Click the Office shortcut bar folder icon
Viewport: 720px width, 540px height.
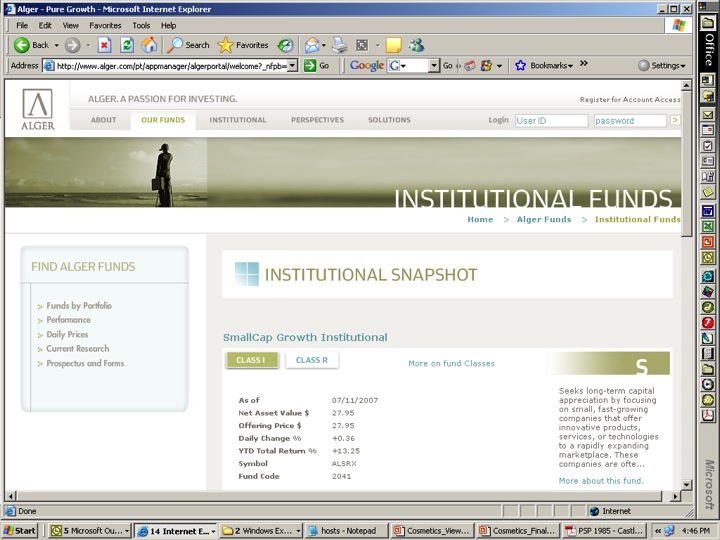[708, 23]
